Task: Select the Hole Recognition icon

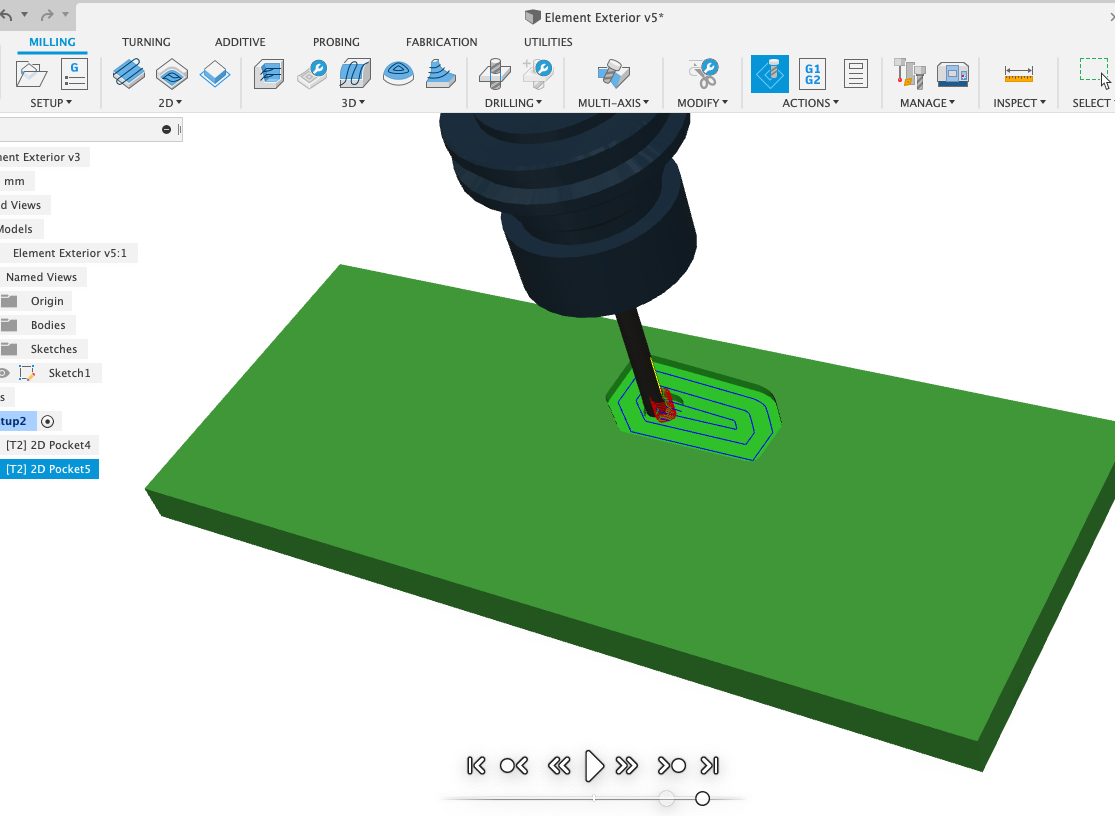Action: [x=538, y=74]
